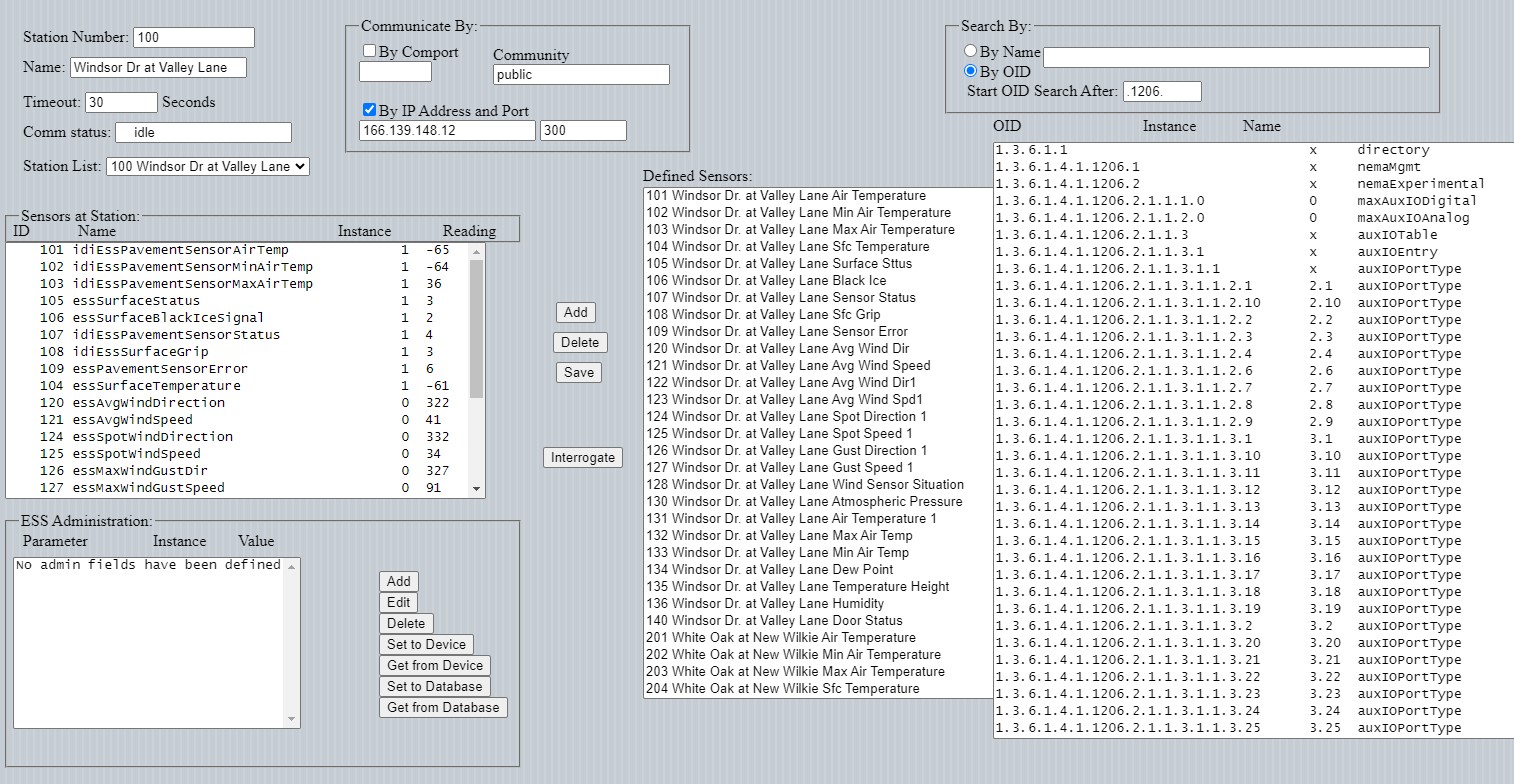Click Get from Device button
This screenshot has width=1514, height=784.
point(435,665)
